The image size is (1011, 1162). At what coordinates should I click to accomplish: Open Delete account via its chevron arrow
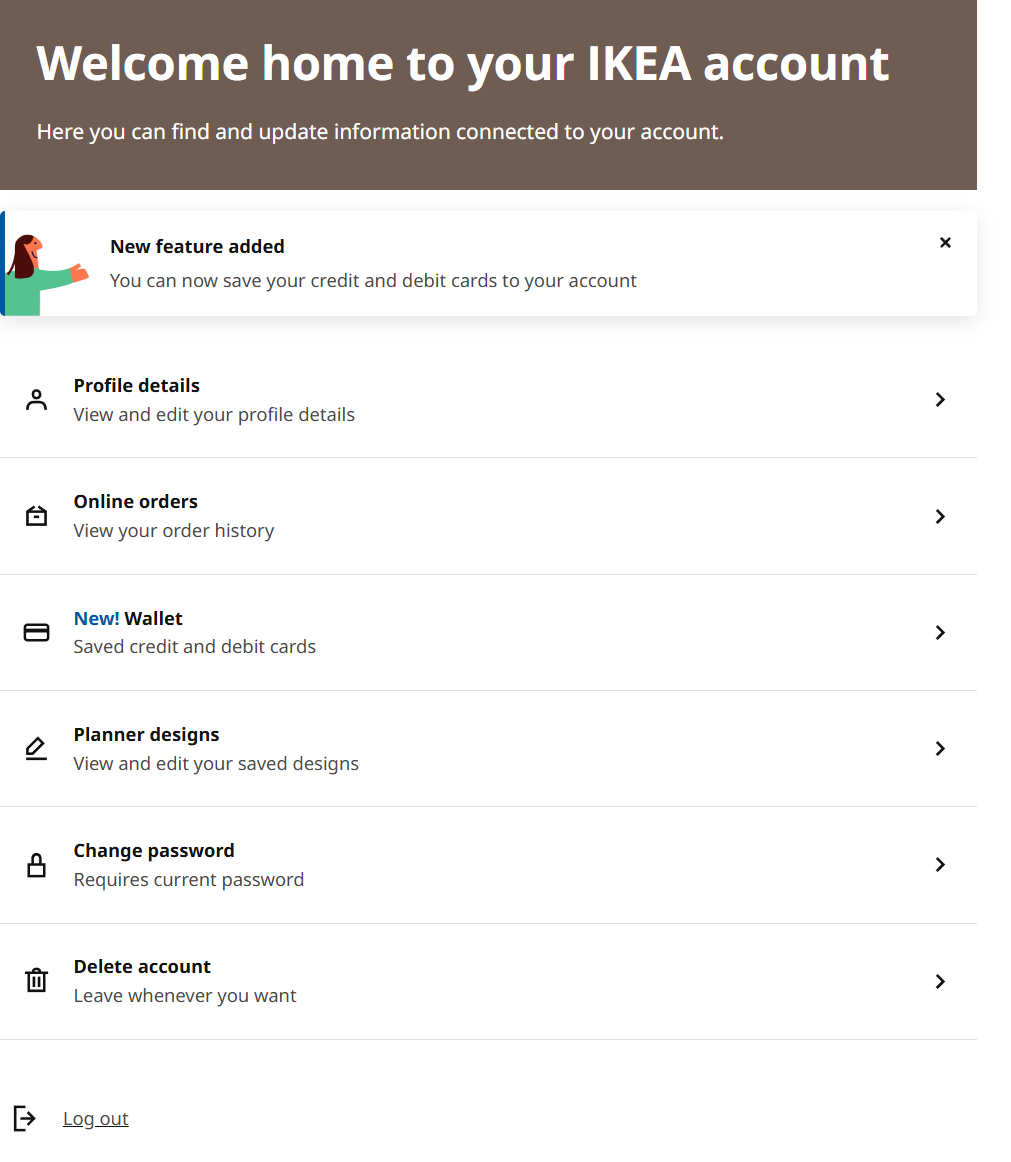point(940,981)
